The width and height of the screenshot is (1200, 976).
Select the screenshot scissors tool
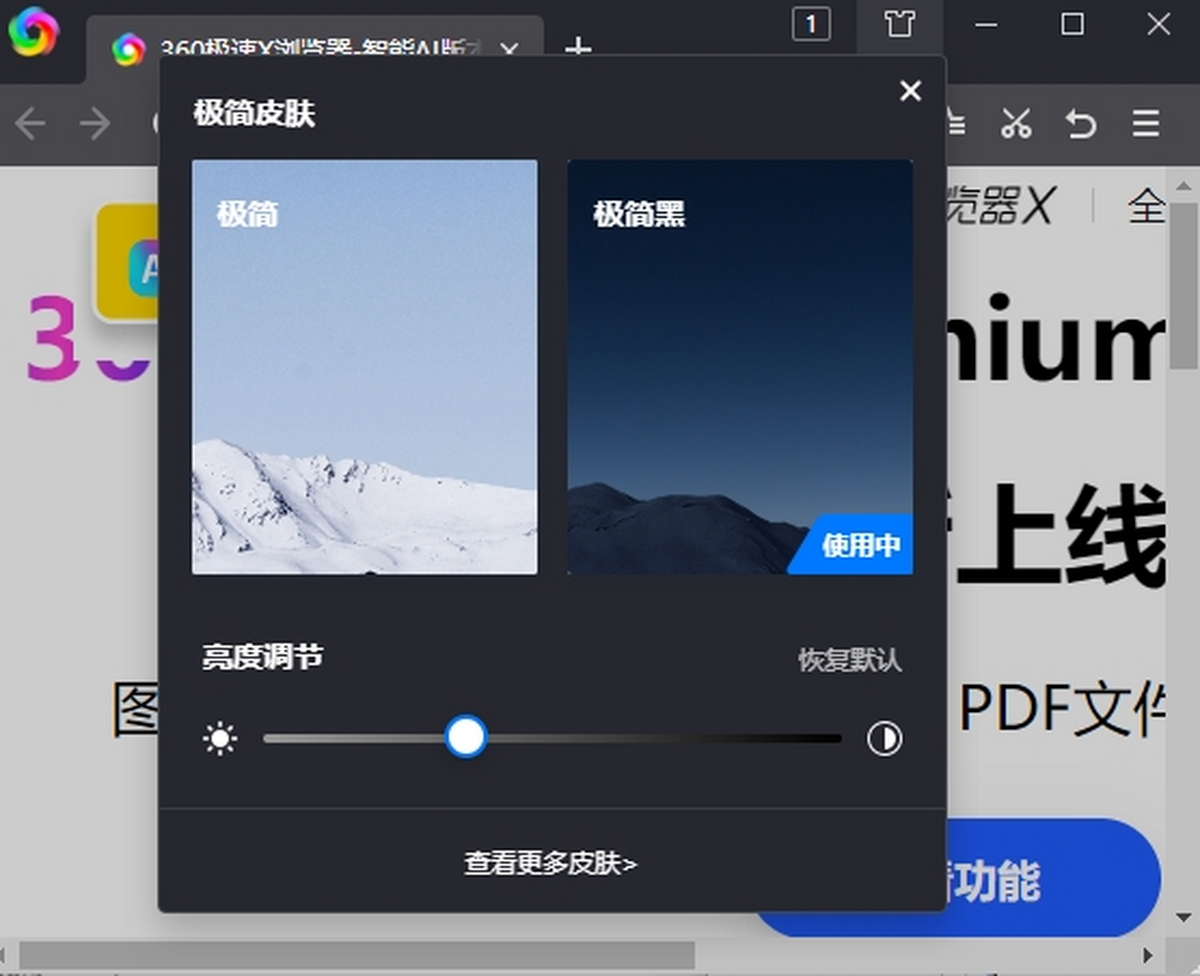[1017, 124]
